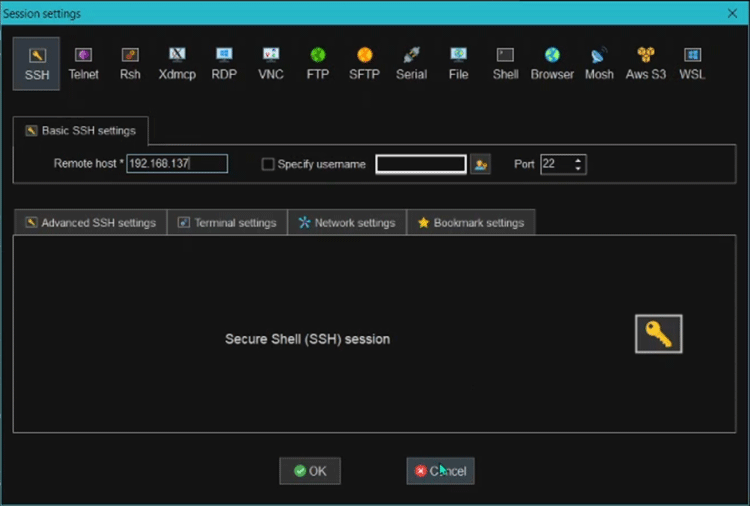Open the Basic SSH settings tab
The image size is (750, 506).
tap(81, 131)
